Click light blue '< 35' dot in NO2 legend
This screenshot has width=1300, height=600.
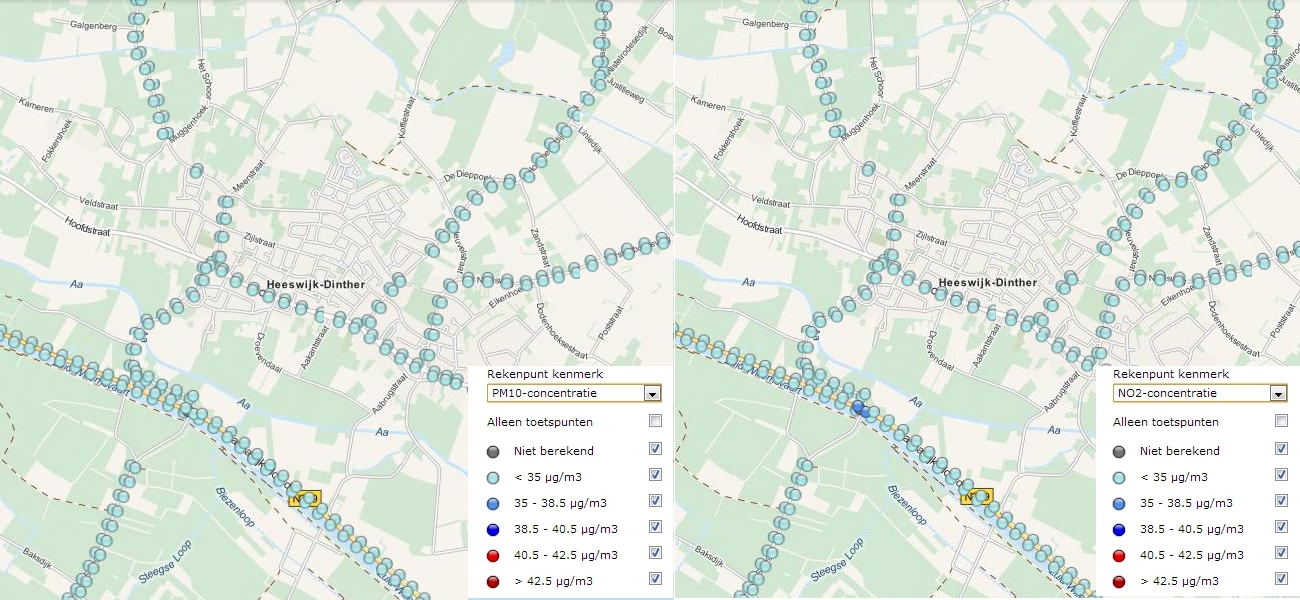coord(1120,477)
